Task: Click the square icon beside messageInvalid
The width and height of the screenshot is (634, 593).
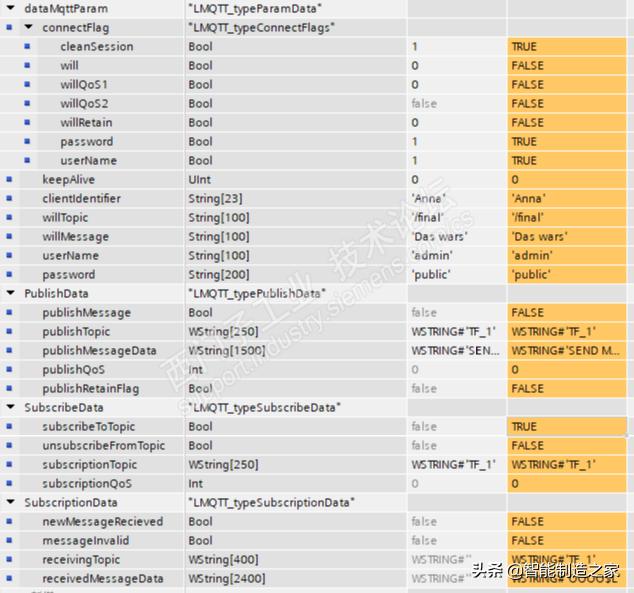Action: (x=9, y=540)
